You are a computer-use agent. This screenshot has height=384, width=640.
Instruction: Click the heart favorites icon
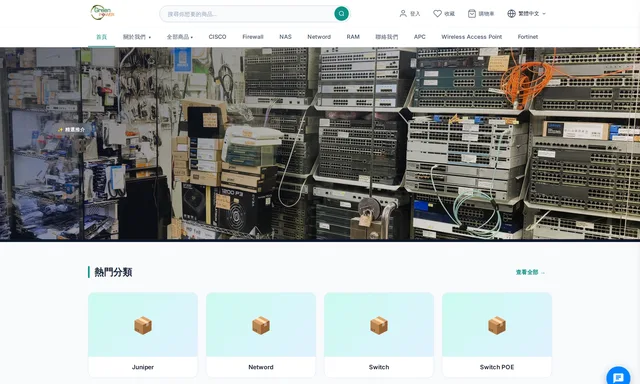pyautogui.click(x=437, y=13)
